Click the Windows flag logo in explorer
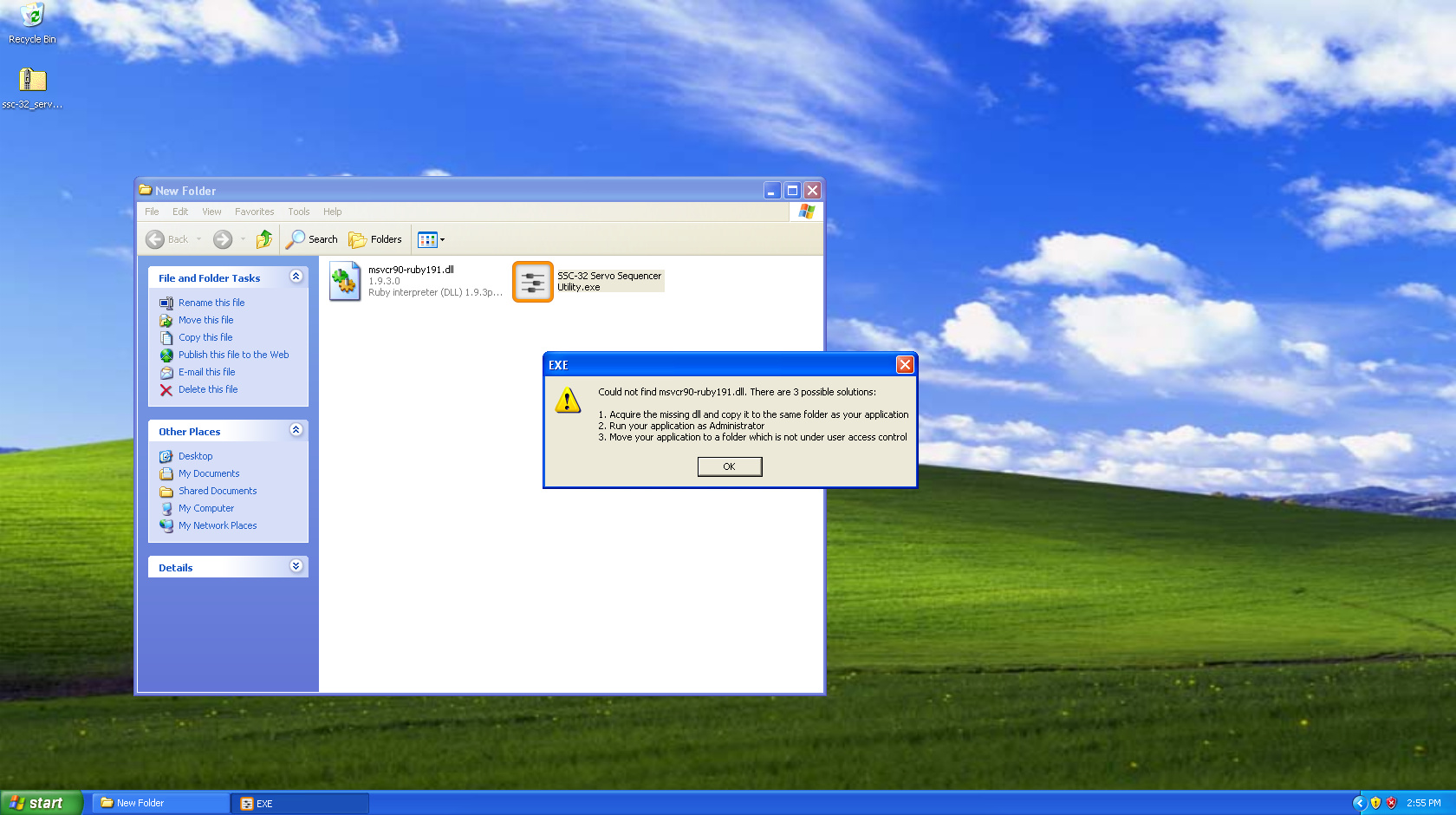 pos(807,212)
